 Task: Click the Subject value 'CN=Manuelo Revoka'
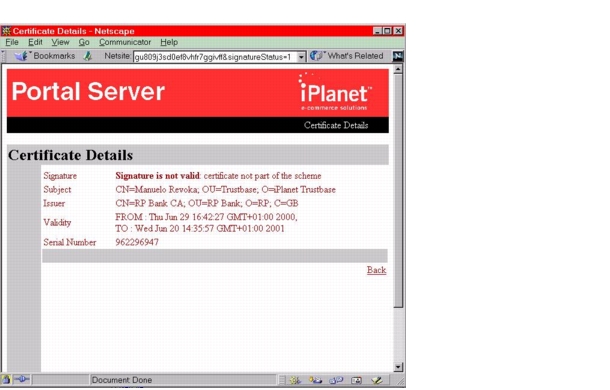[156, 190]
